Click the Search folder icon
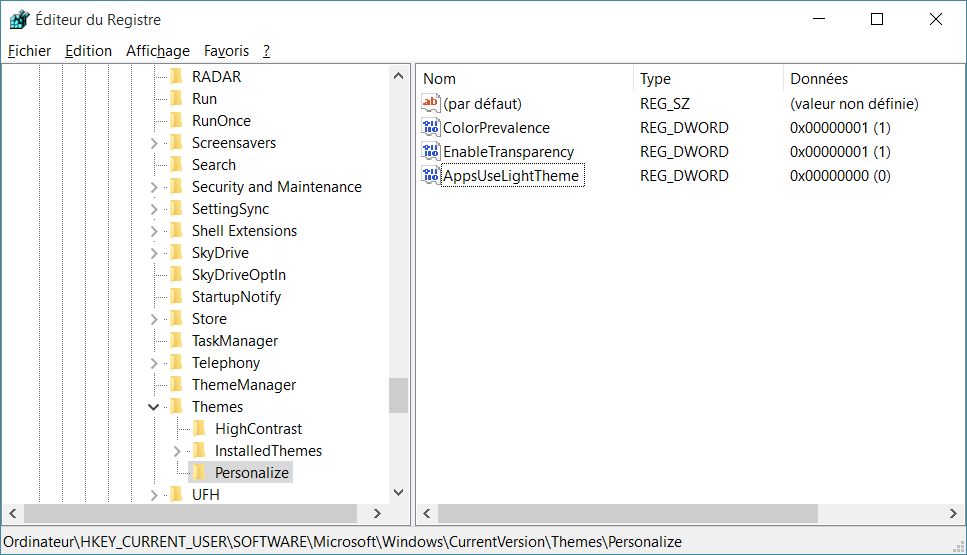Viewport: 967px width, 555px height. 176,165
